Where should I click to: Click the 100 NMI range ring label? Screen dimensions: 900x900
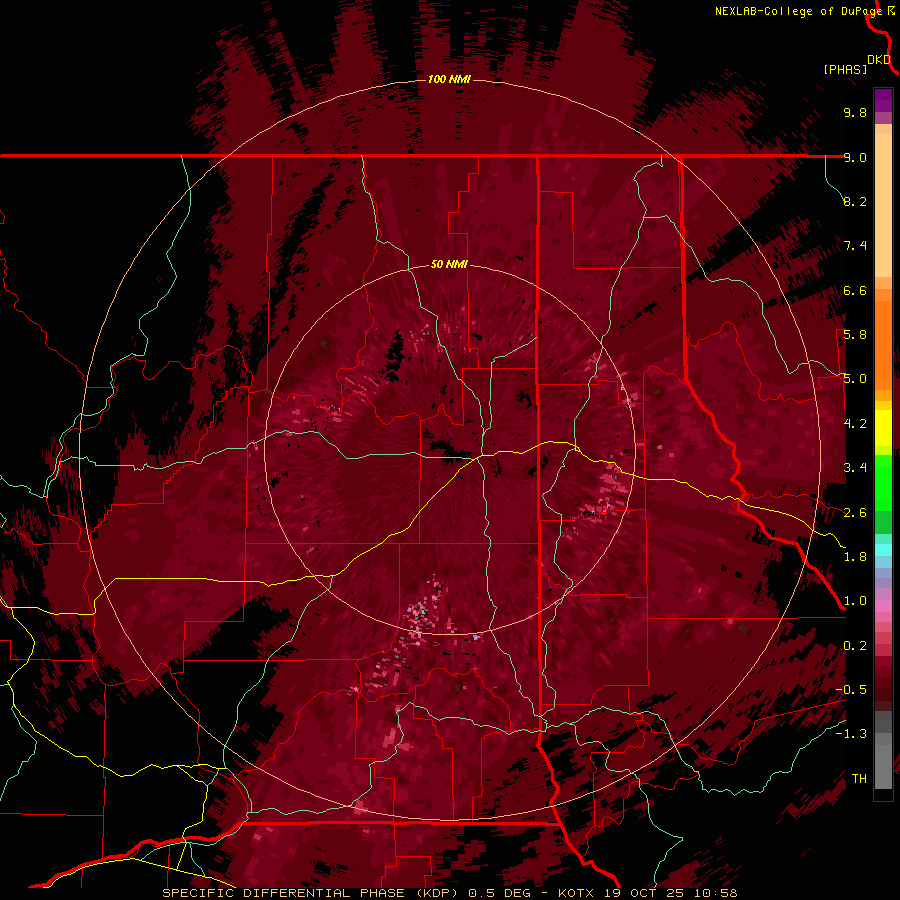(x=449, y=79)
